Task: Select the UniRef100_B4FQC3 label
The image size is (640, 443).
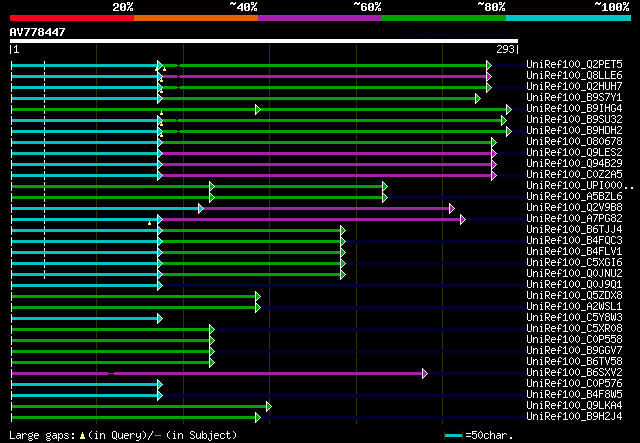Action: [574, 241]
